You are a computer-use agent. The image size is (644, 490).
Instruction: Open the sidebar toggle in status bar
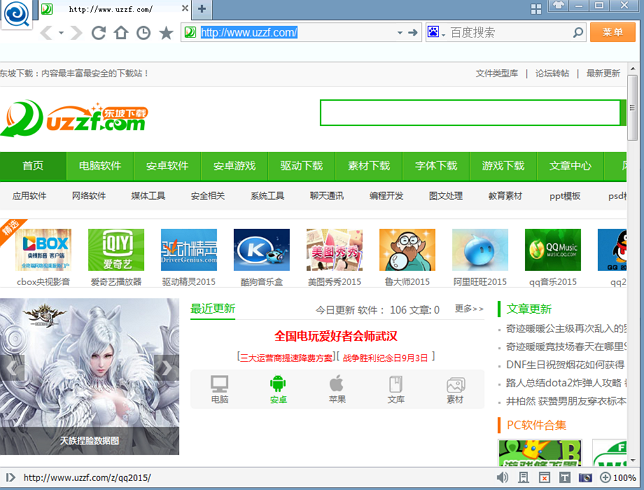10,477
